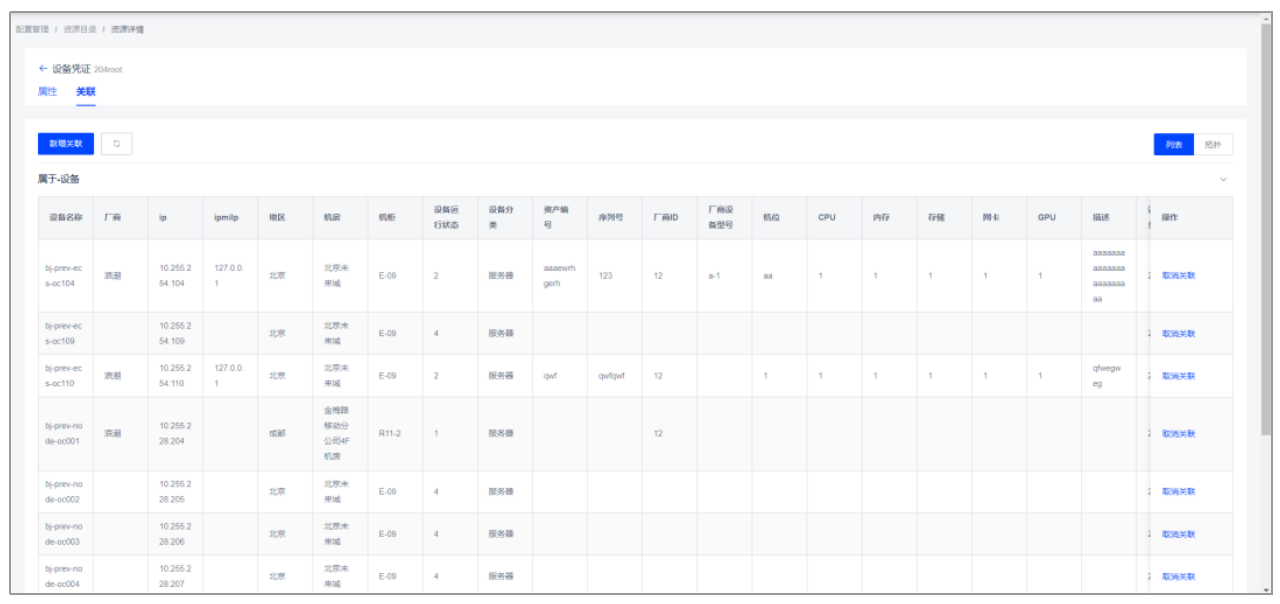Click 取消关联 for bj-prev-node-oc001
Image resolution: width=1280 pixels, height=604 pixels.
point(1178,434)
